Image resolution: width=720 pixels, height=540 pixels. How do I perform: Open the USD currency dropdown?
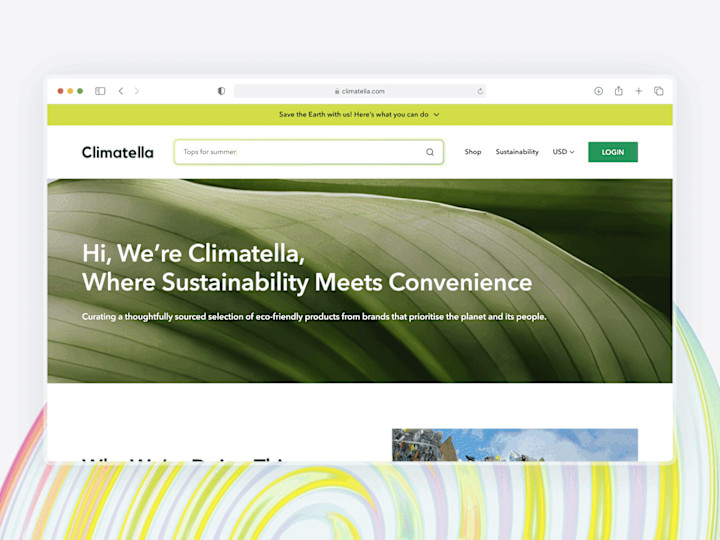(563, 152)
